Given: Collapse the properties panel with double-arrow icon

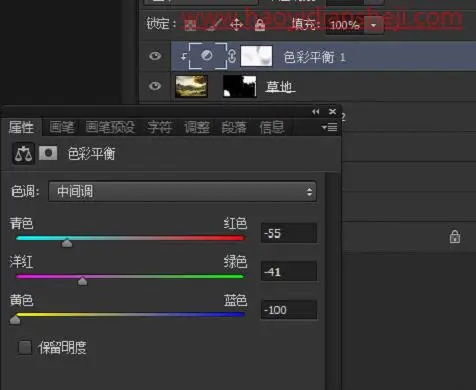Looking at the screenshot, I should (x=316, y=112).
